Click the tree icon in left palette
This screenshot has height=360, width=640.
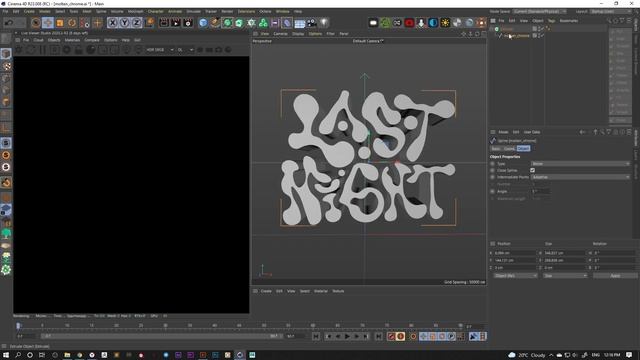(6, 233)
